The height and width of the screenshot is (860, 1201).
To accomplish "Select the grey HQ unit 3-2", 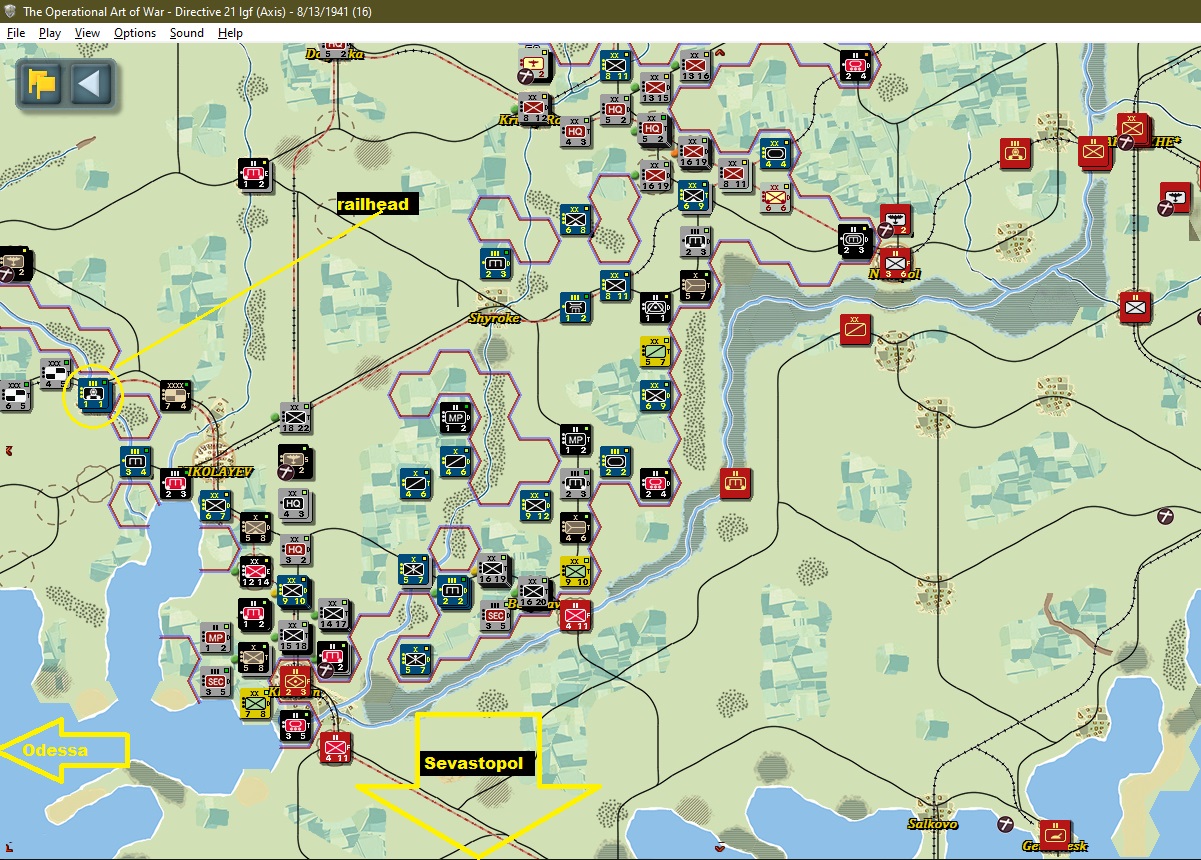I will coord(295,550).
